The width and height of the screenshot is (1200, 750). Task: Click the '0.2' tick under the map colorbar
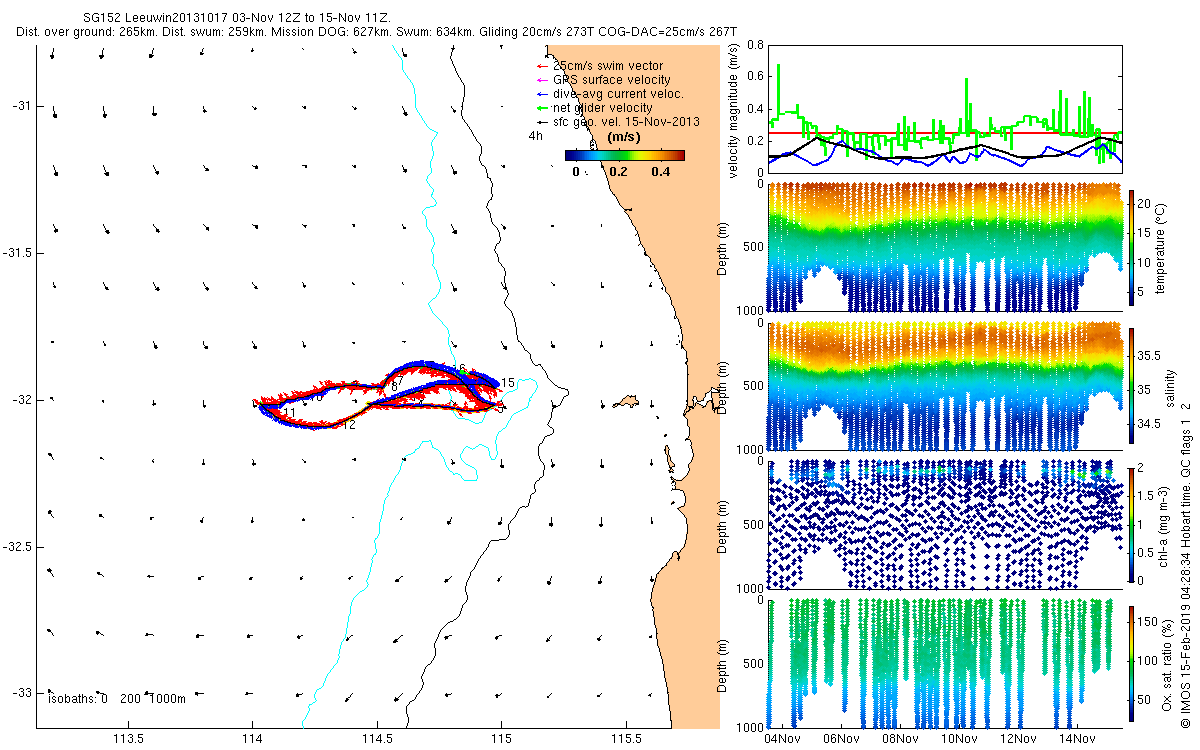[618, 172]
